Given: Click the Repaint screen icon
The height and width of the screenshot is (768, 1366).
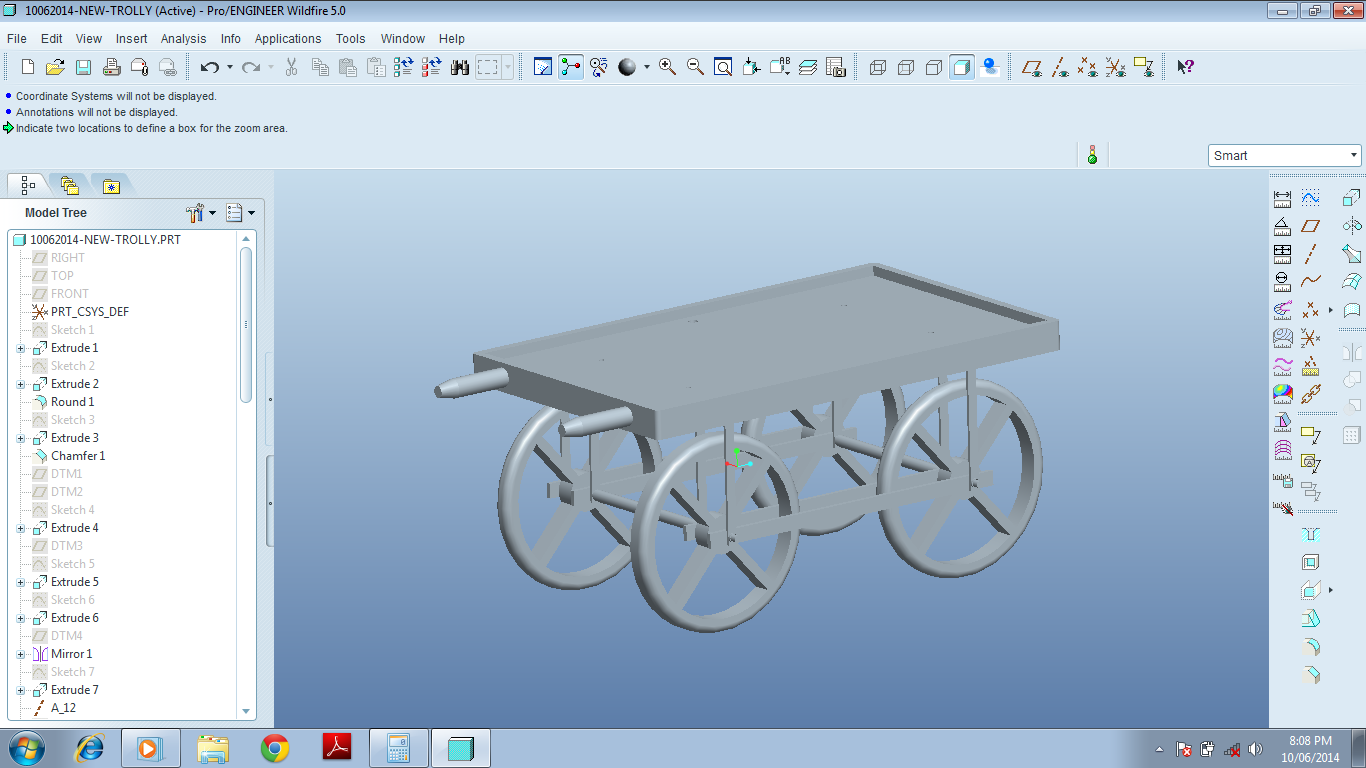Looking at the screenshot, I should (543, 67).
